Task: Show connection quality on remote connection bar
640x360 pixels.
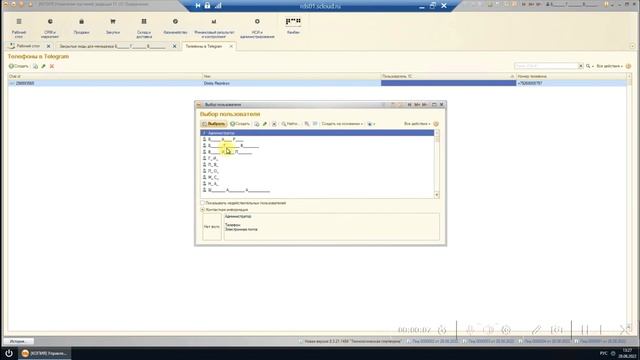Action: point(218,6)
